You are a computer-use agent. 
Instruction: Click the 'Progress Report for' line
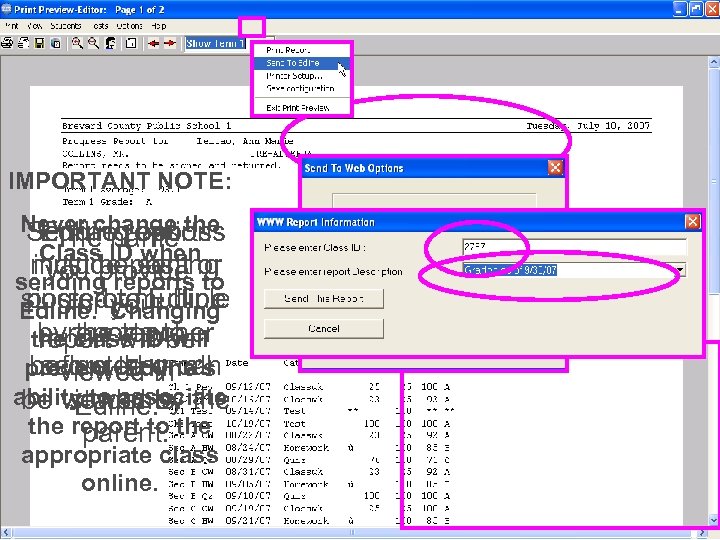(178, 141)
